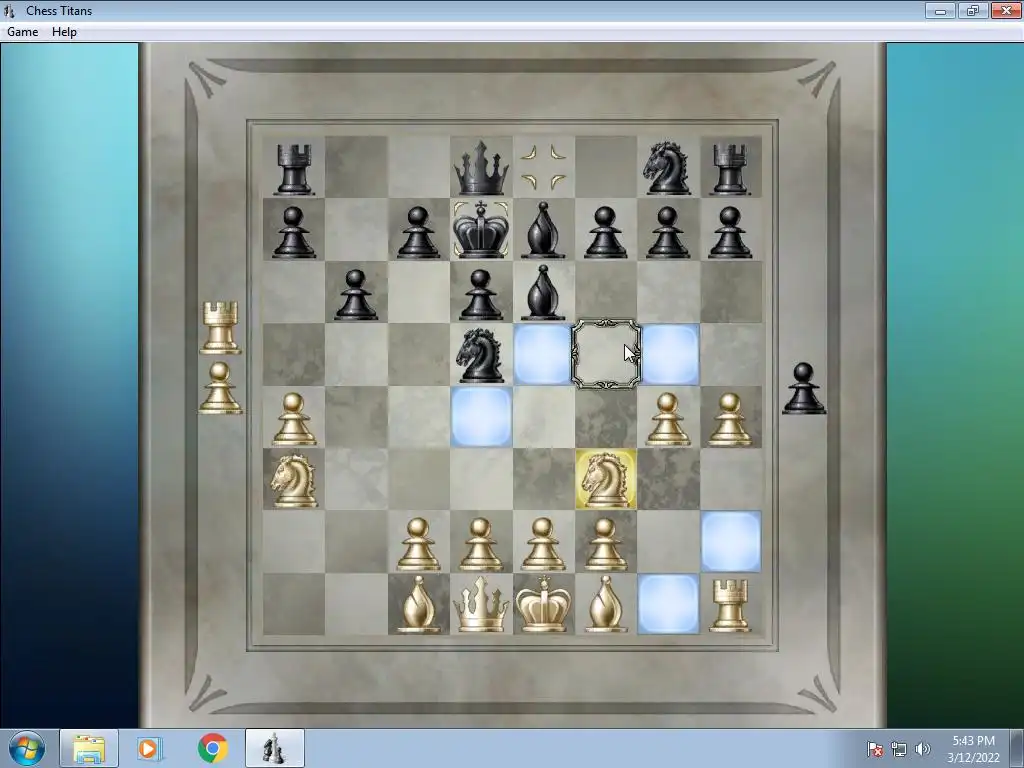Select the black knight on d5
The height and width of the screenshot is (768, 1024).
(x=480, y=355)
